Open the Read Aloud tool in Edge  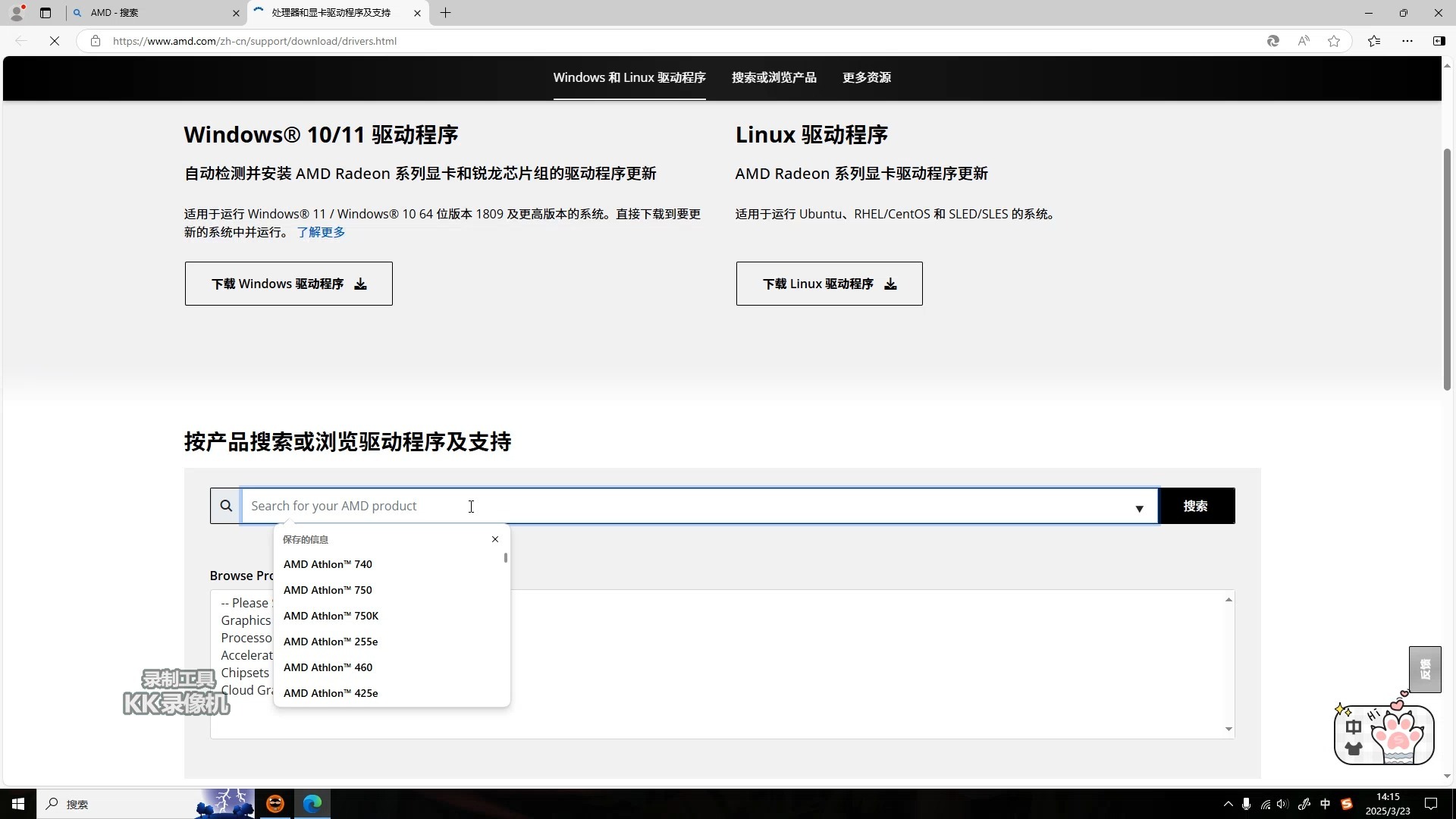(1304, 41)
